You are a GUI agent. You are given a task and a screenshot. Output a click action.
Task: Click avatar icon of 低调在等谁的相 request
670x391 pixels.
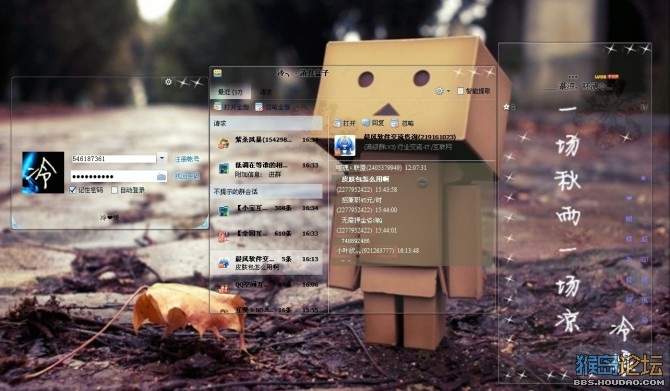coord(223,168)
